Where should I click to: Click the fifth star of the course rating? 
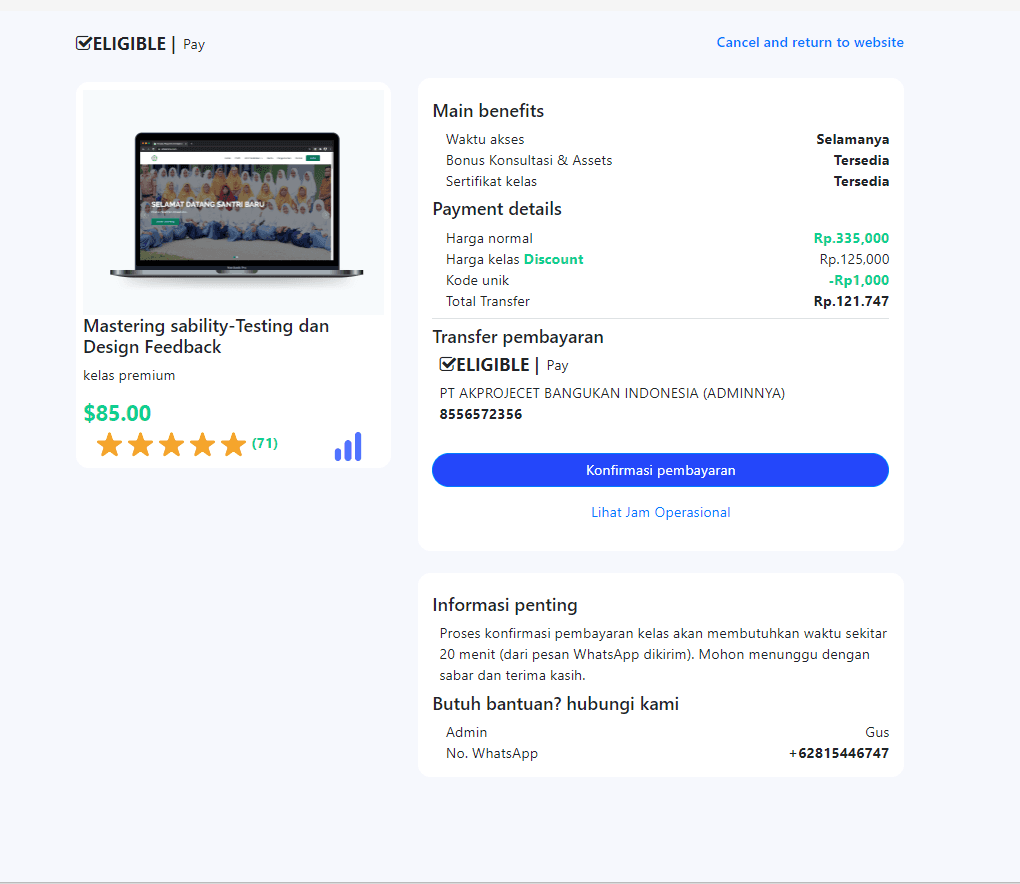(x=233, y=444)
